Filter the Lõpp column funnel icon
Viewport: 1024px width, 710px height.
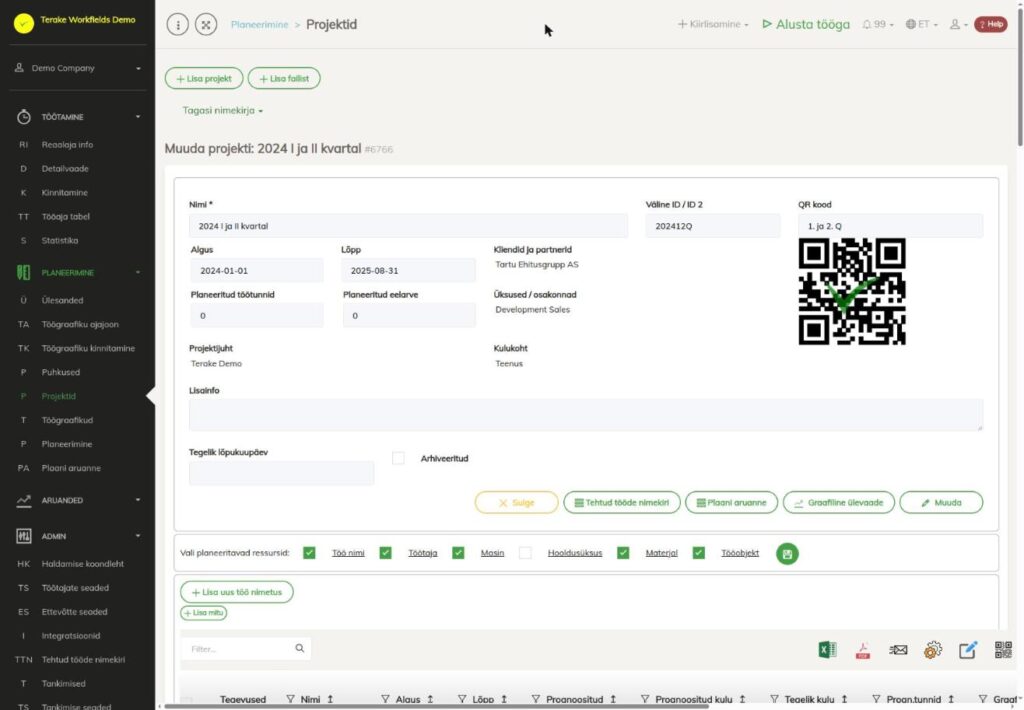point(462,699)
